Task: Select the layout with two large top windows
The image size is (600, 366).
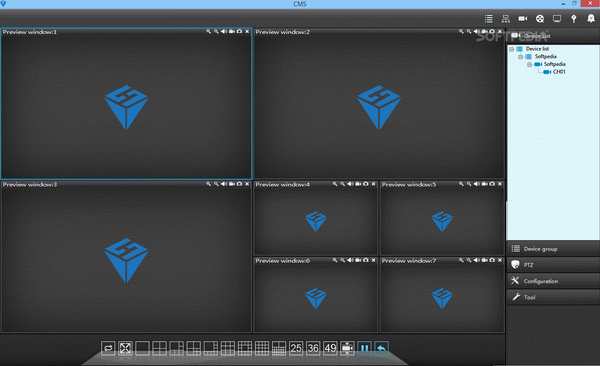Action: (x=279, y=348)
